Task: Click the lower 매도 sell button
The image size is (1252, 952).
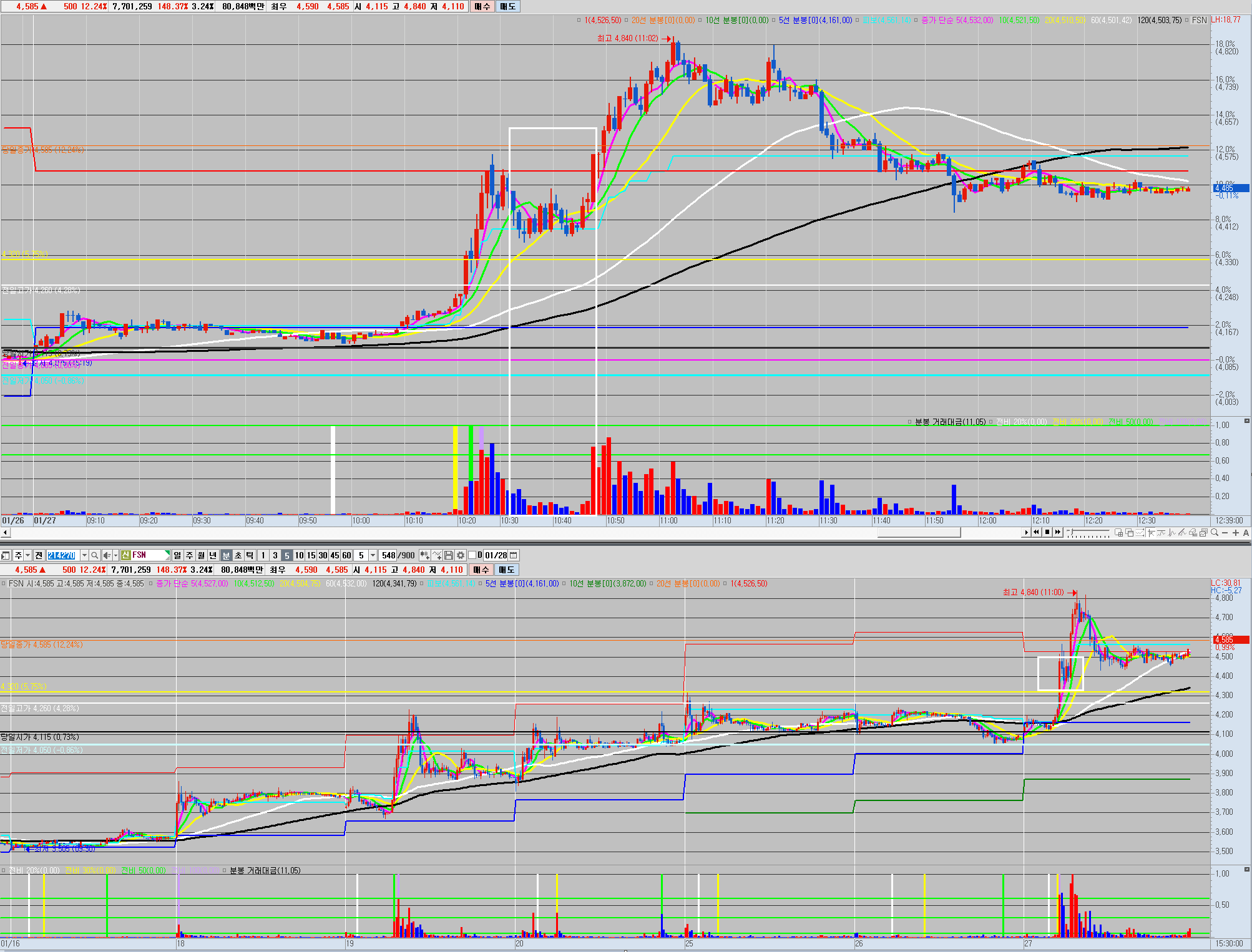Action: (506, 570)
